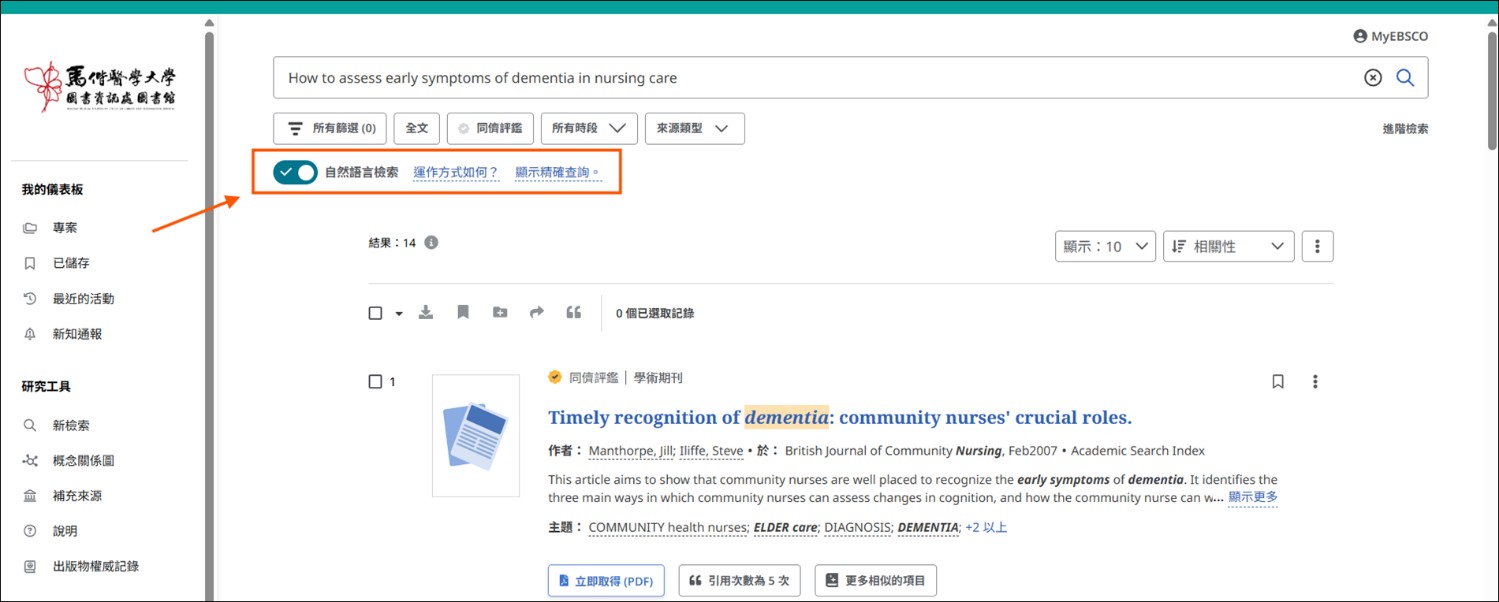
Task: Open the results info icon next to 結果：14
Action: point(431,243)
